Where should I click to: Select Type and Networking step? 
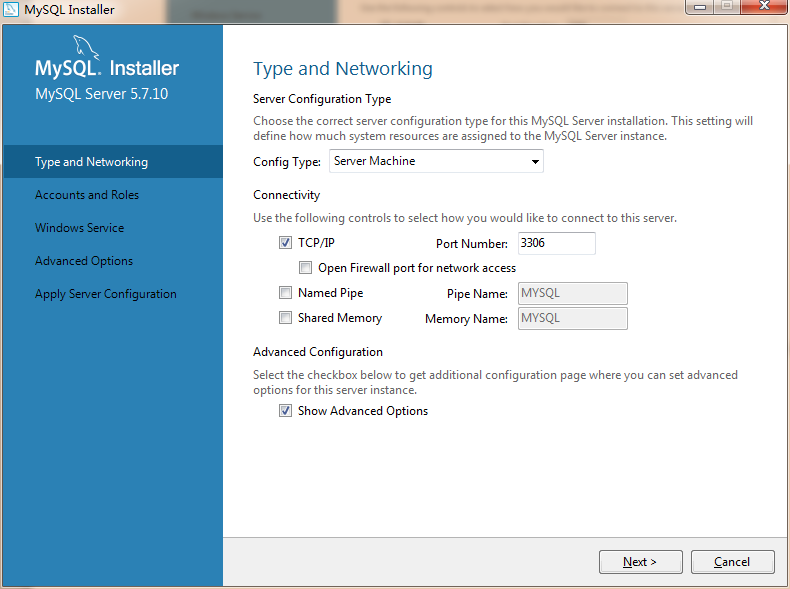click(91, 162)
